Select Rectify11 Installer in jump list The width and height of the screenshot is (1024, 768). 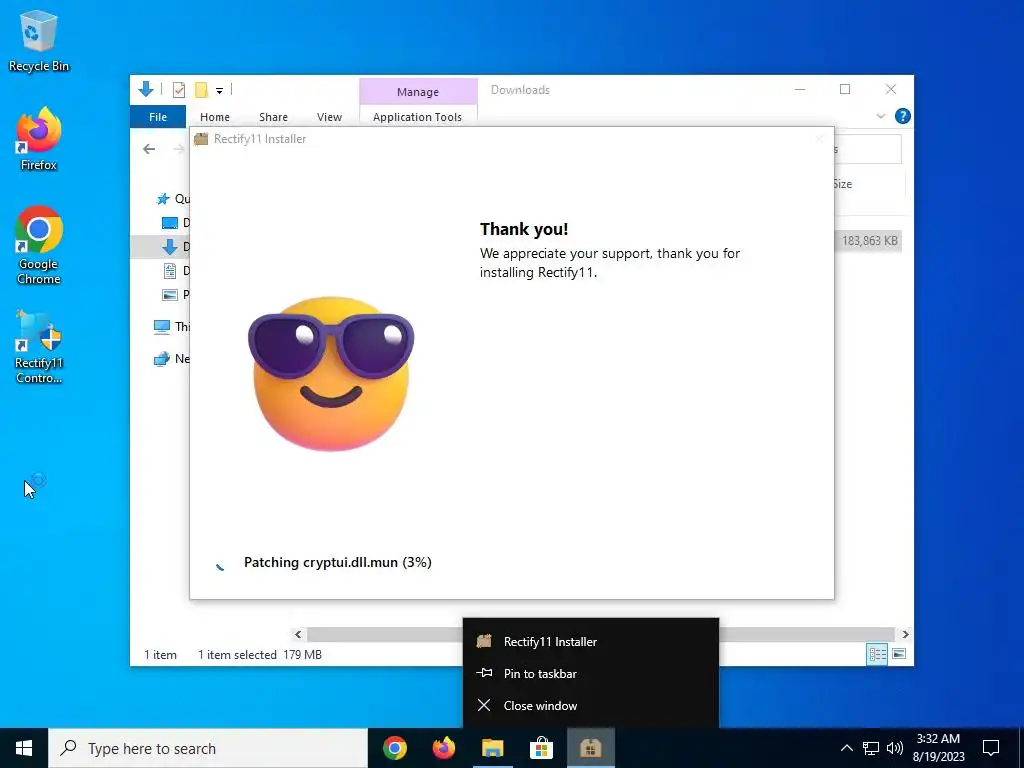coord(591,641)
